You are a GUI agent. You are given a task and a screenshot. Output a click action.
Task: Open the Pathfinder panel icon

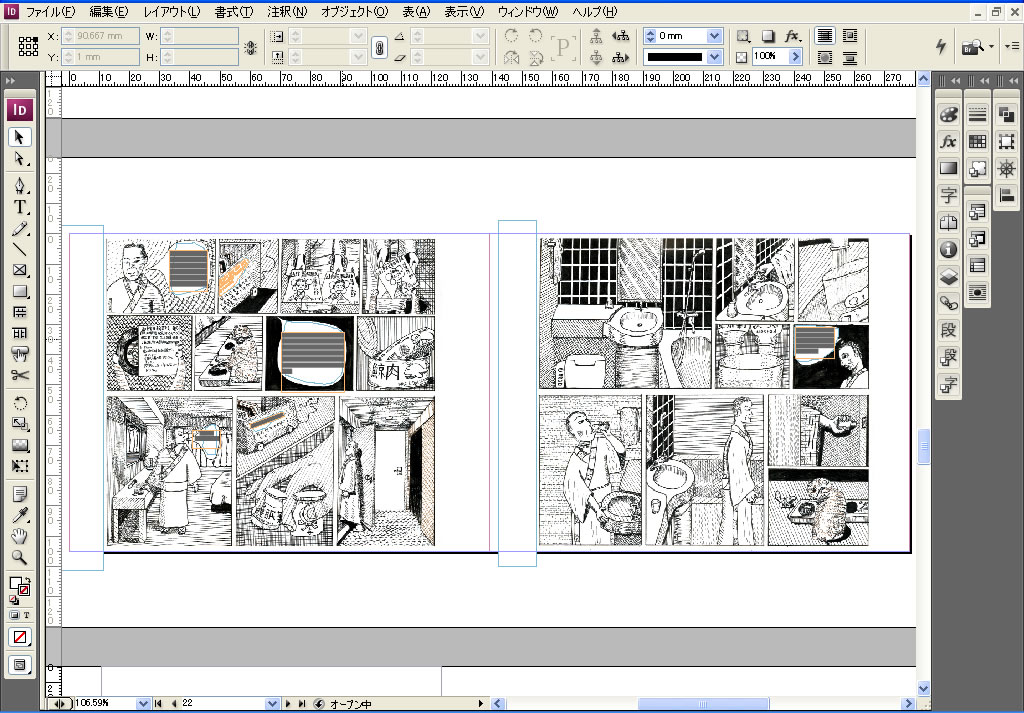1006,115
